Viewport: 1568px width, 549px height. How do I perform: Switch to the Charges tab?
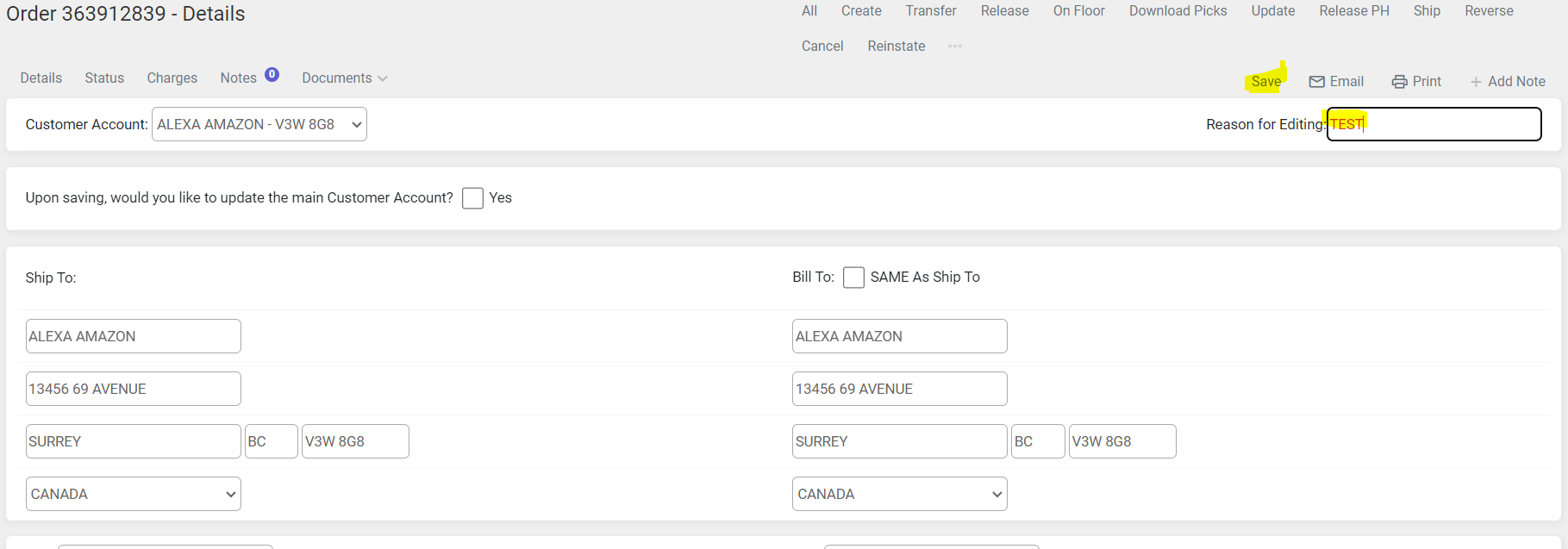point(172,78)
